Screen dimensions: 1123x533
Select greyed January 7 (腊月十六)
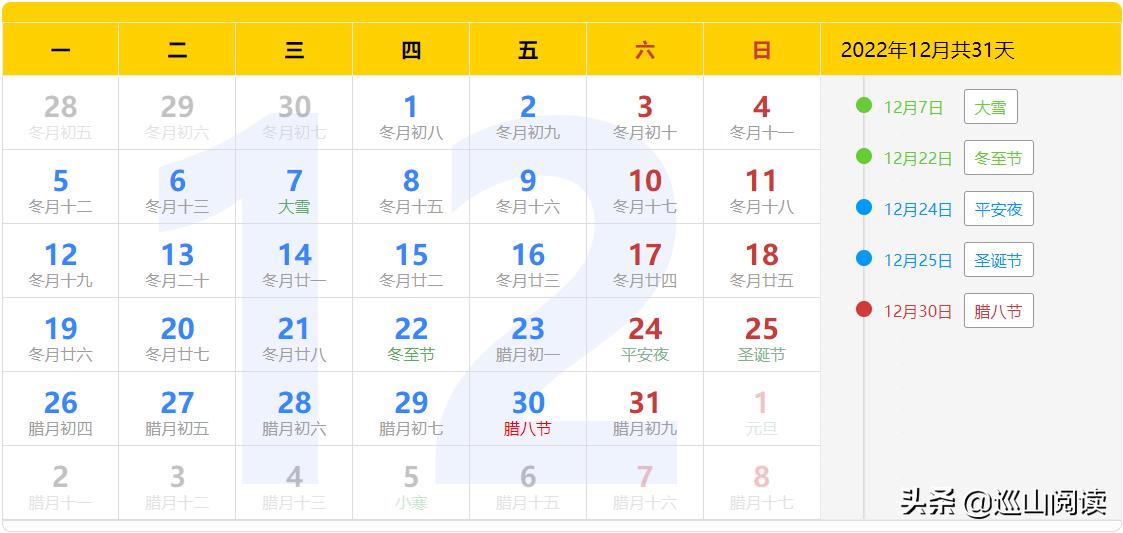coord(645,483)
